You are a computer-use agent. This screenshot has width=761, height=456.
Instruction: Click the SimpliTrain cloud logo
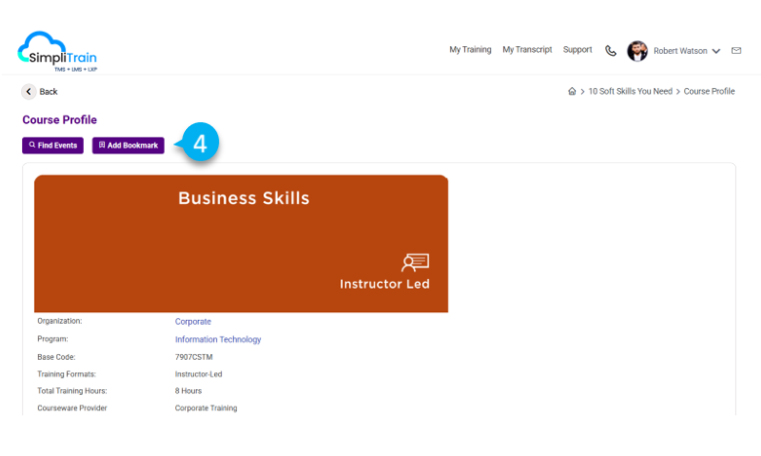pyautogui.click(x=57, y=51)
